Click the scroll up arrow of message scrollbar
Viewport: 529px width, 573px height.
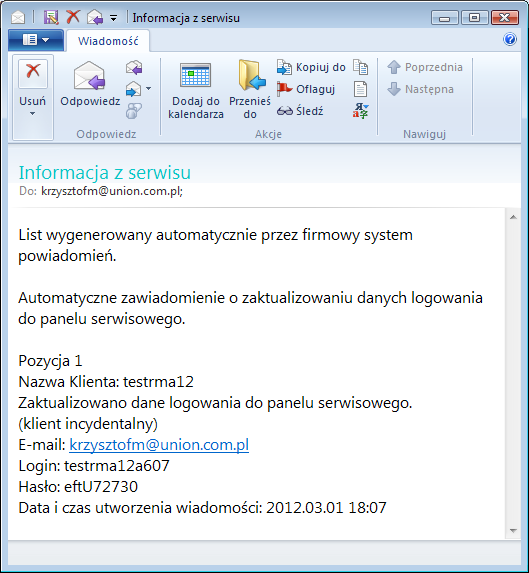click(513, 217)
